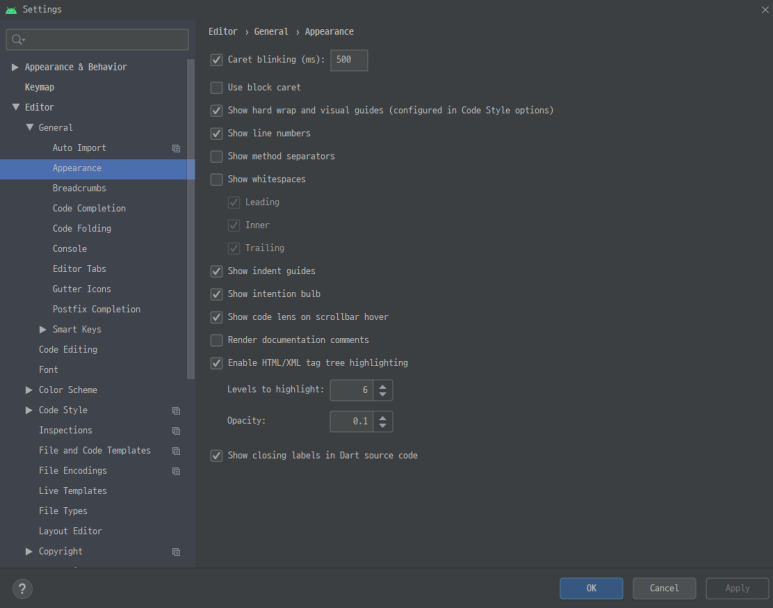Screen dimensions: 773x608
Task: Toggle Show closing labels in Dart source code
Action: click(216, 456)
